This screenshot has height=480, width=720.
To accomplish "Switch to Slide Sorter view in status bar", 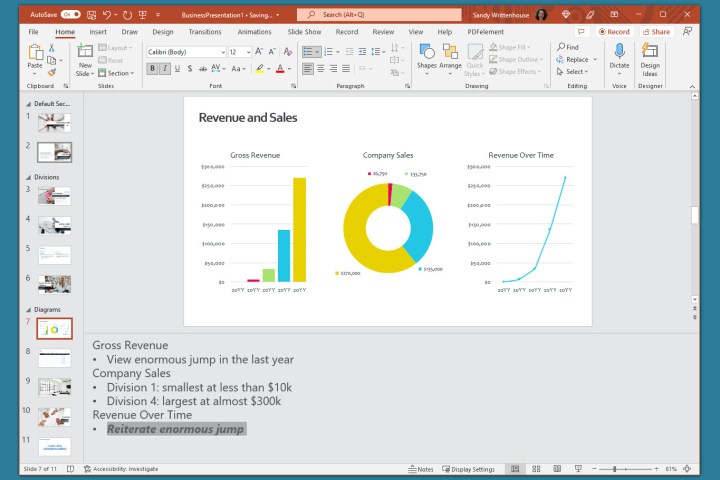I will 535,469.
